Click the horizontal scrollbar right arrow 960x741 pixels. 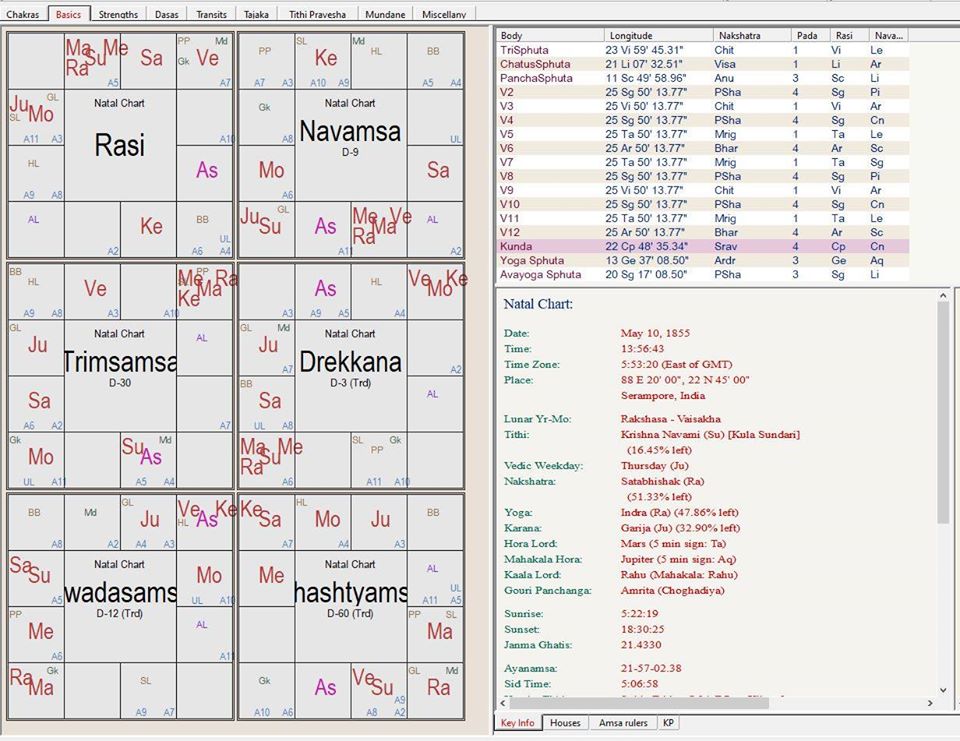[930, 703]
